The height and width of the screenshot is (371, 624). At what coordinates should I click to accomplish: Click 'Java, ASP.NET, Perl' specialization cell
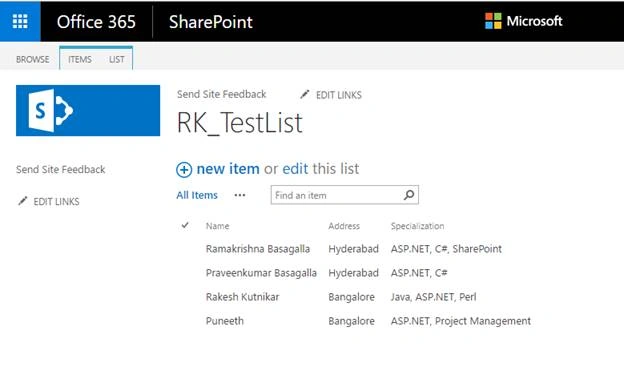(433, 297)
